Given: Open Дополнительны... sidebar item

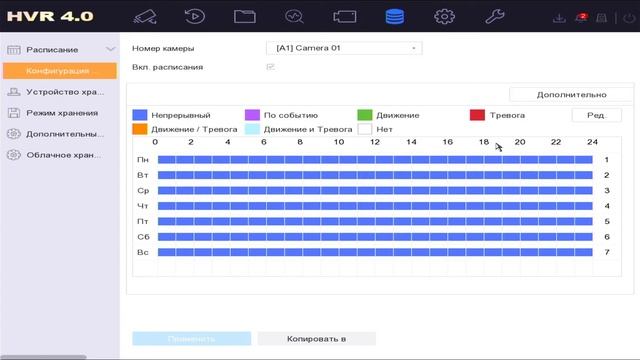Looking at the screenshot, I should [x=60, y=134].
